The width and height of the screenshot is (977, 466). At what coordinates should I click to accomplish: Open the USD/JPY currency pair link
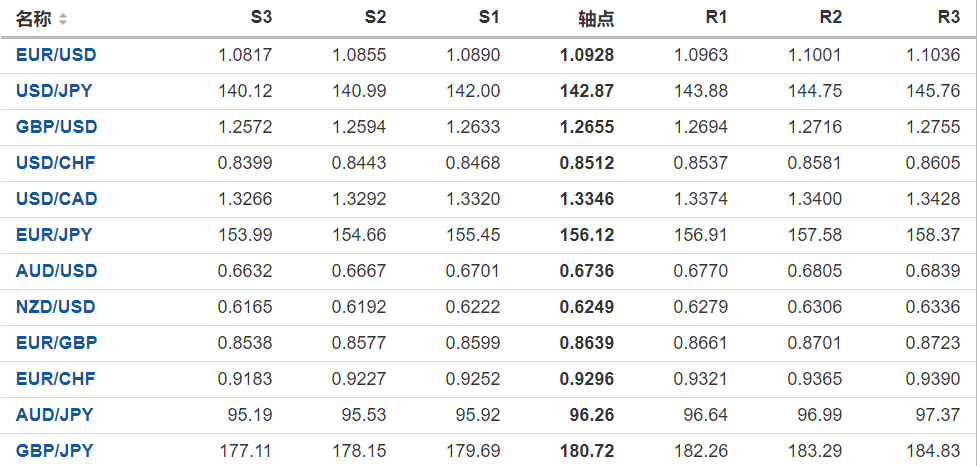pos(54,91)
